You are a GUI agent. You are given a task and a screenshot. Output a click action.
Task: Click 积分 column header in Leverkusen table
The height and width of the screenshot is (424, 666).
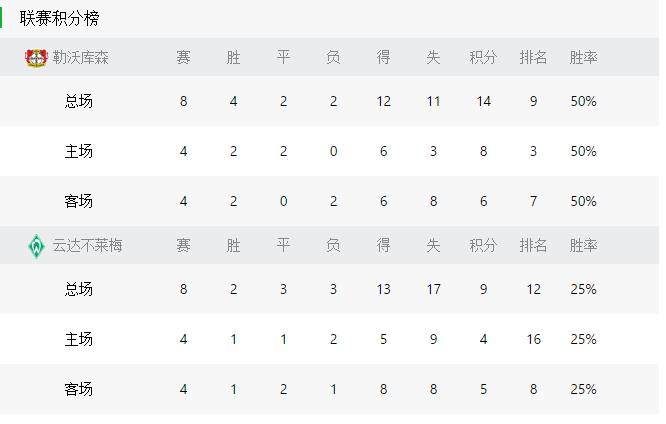483,57
